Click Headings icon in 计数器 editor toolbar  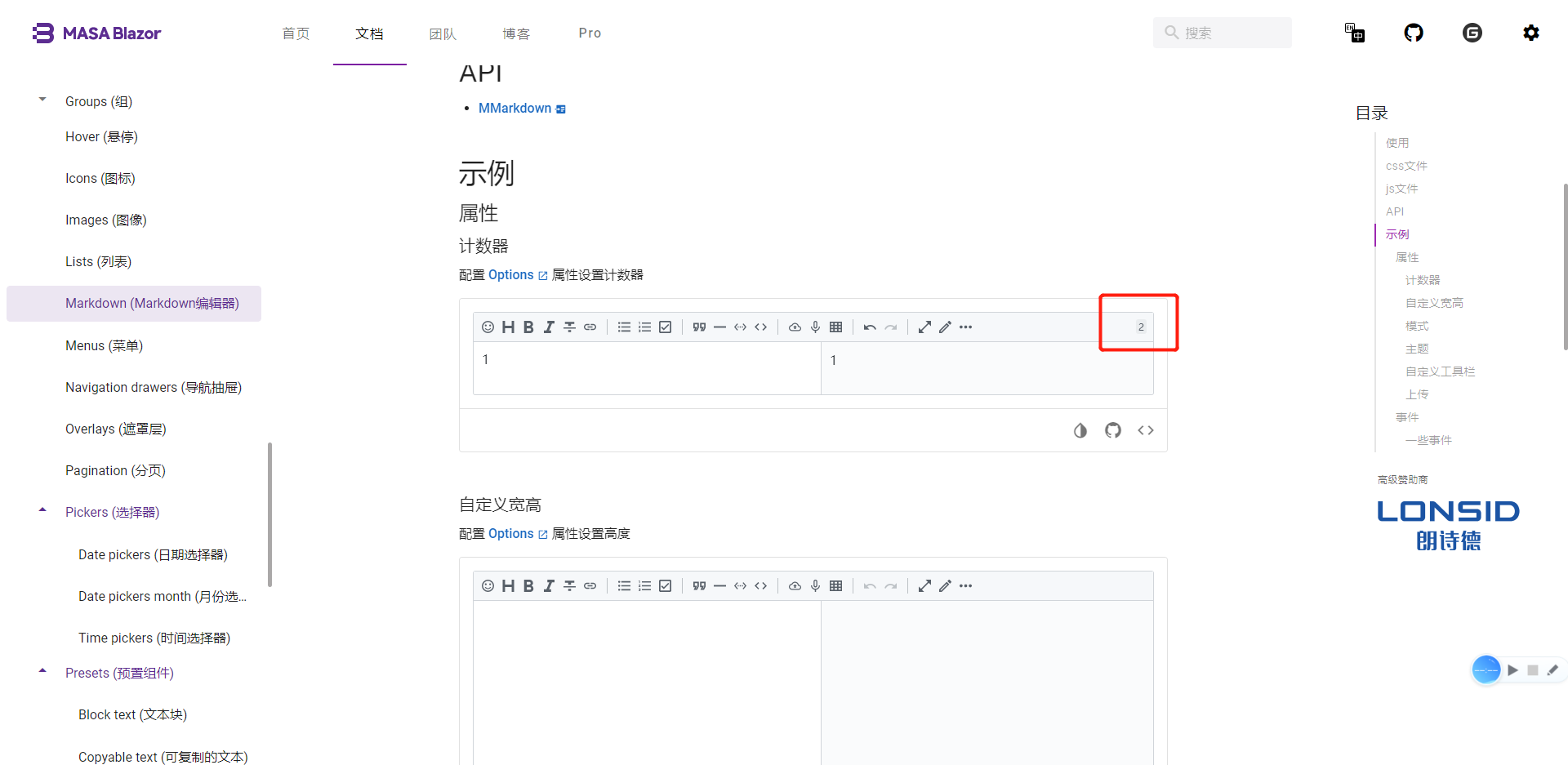508,327
